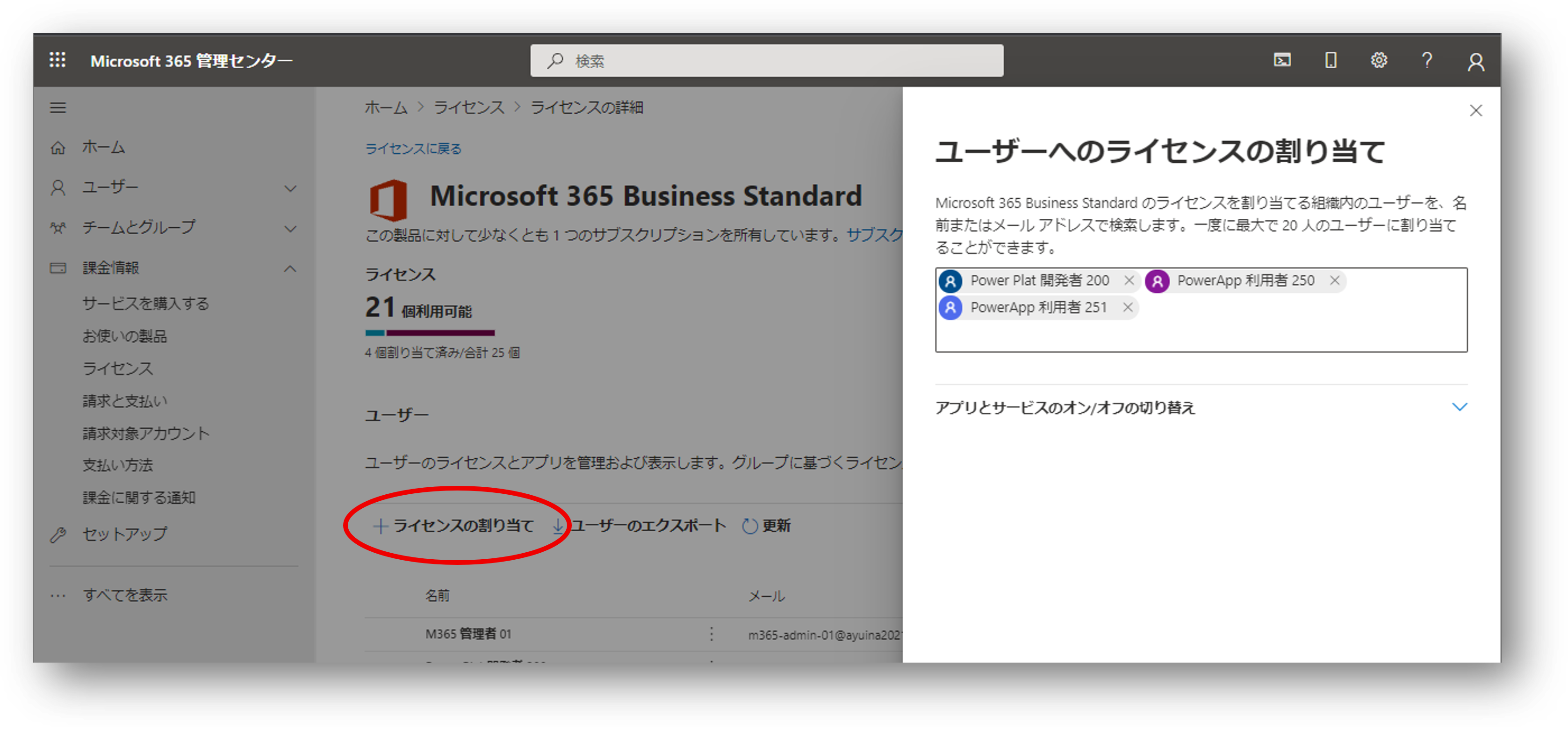Click ホーム in the breadcrumb
This screenshot has width=1568, height=729.
tap(386, 107)
